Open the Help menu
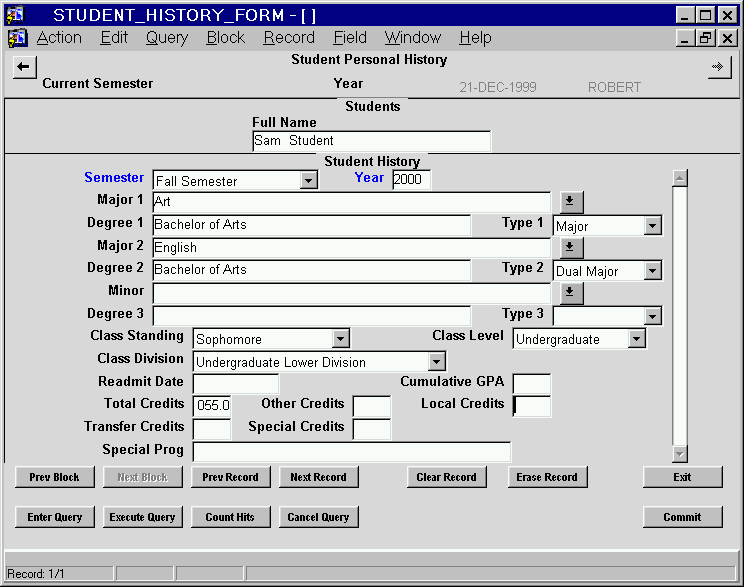Screen dimensions: 744x587 click(x=475, y=37)
